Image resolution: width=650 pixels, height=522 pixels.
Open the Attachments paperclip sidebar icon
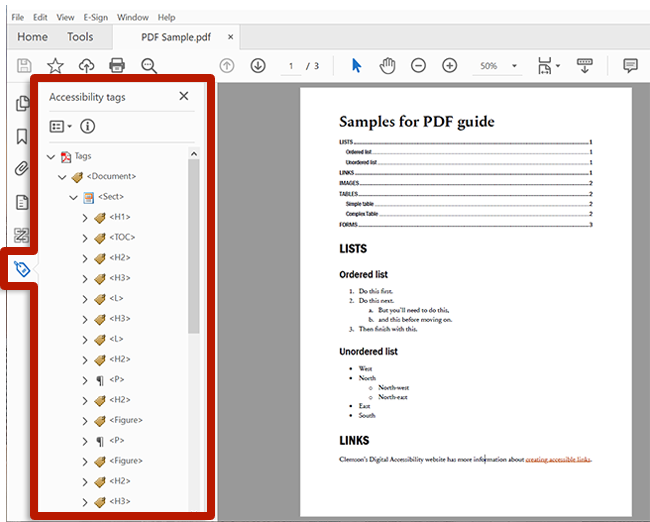[x=22, y=169]
